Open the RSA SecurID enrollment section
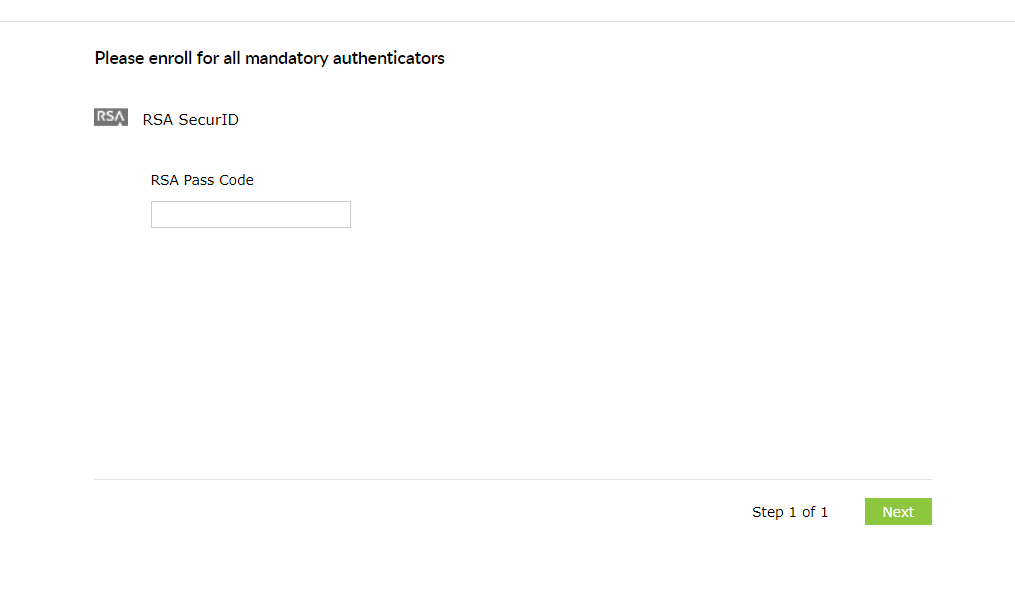Viewport: 1015px width, 591px height. pyautogui.click(x=190, y=119)
